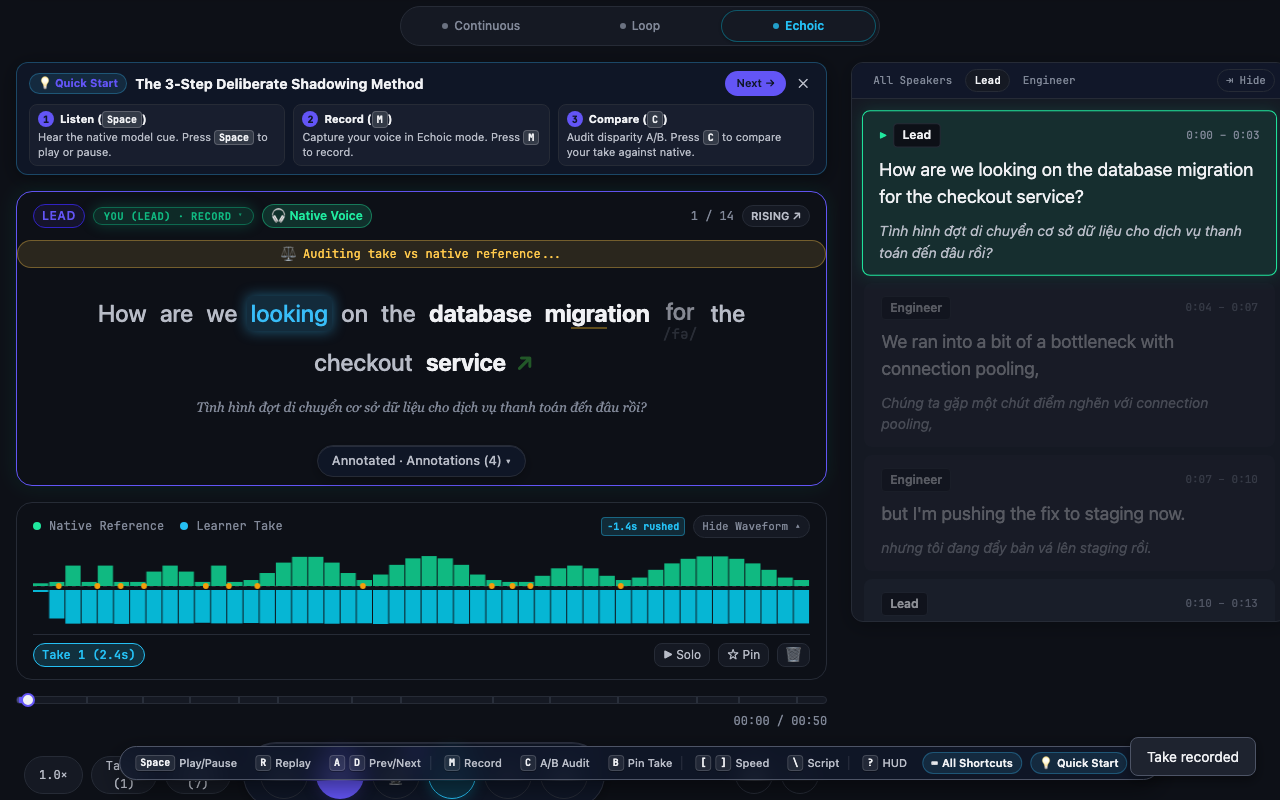The height and width of the screenshot is (800, 1280).
Task: Select the Echoic mode
Action: point(798,26)
